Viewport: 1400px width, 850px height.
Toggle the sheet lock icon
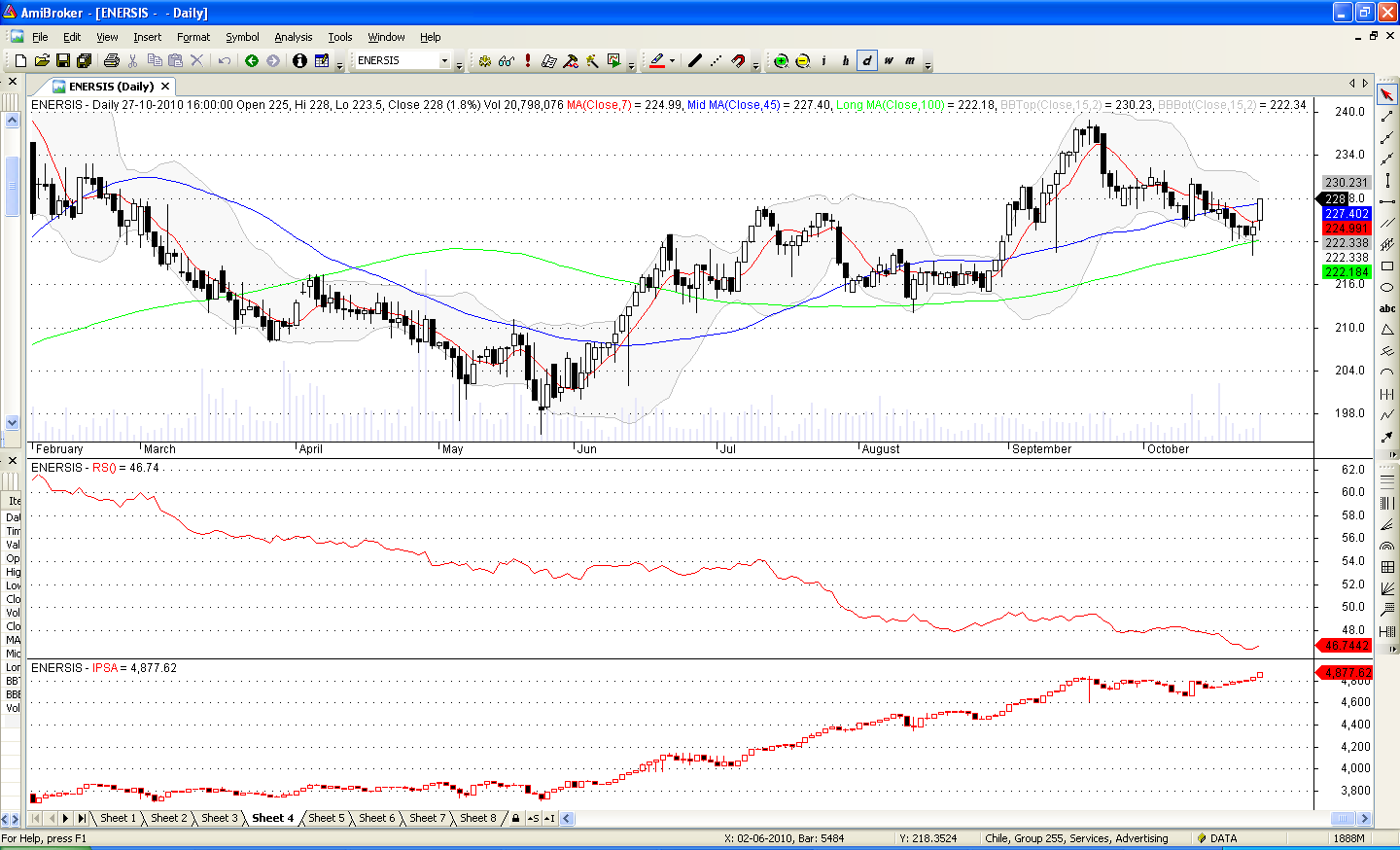[515, 818]
